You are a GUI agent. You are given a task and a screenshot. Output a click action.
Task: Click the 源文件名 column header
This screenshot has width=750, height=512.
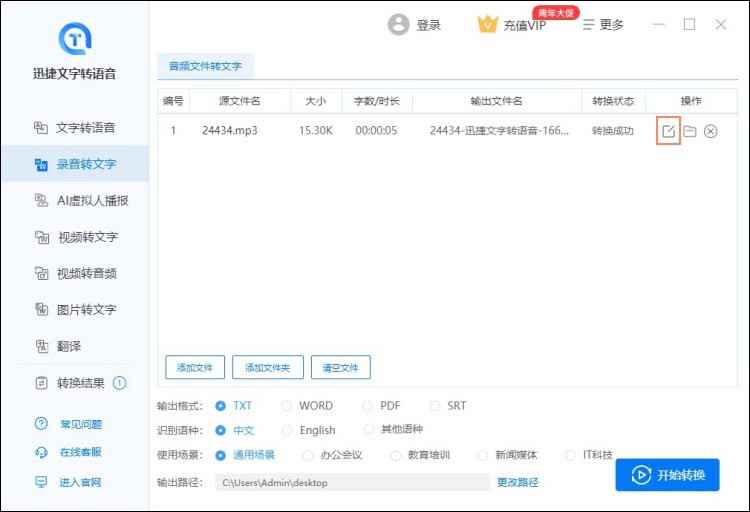(x=240, y=101)
